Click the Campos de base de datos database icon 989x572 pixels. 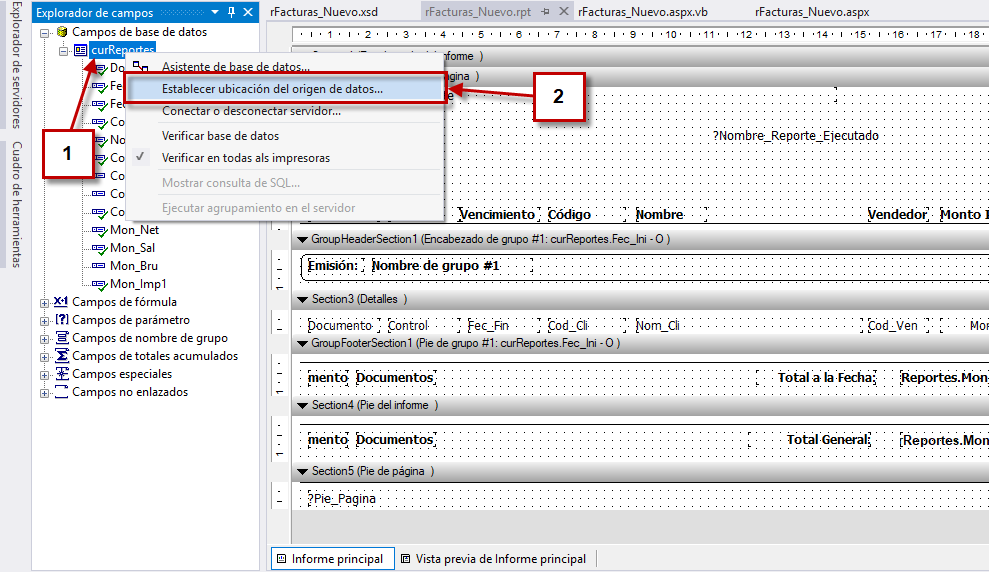pos(61,32)
